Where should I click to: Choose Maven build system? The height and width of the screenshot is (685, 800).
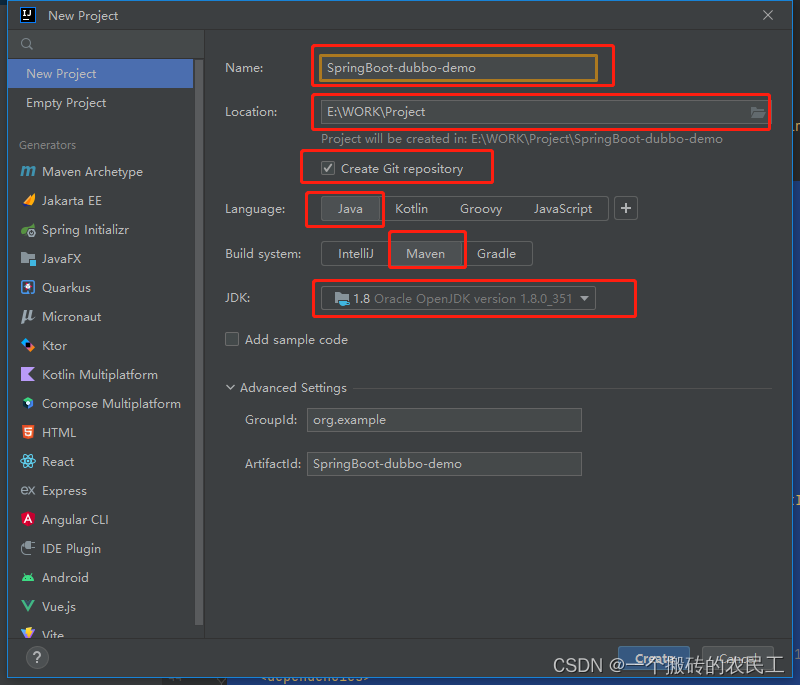click(426, 253)
